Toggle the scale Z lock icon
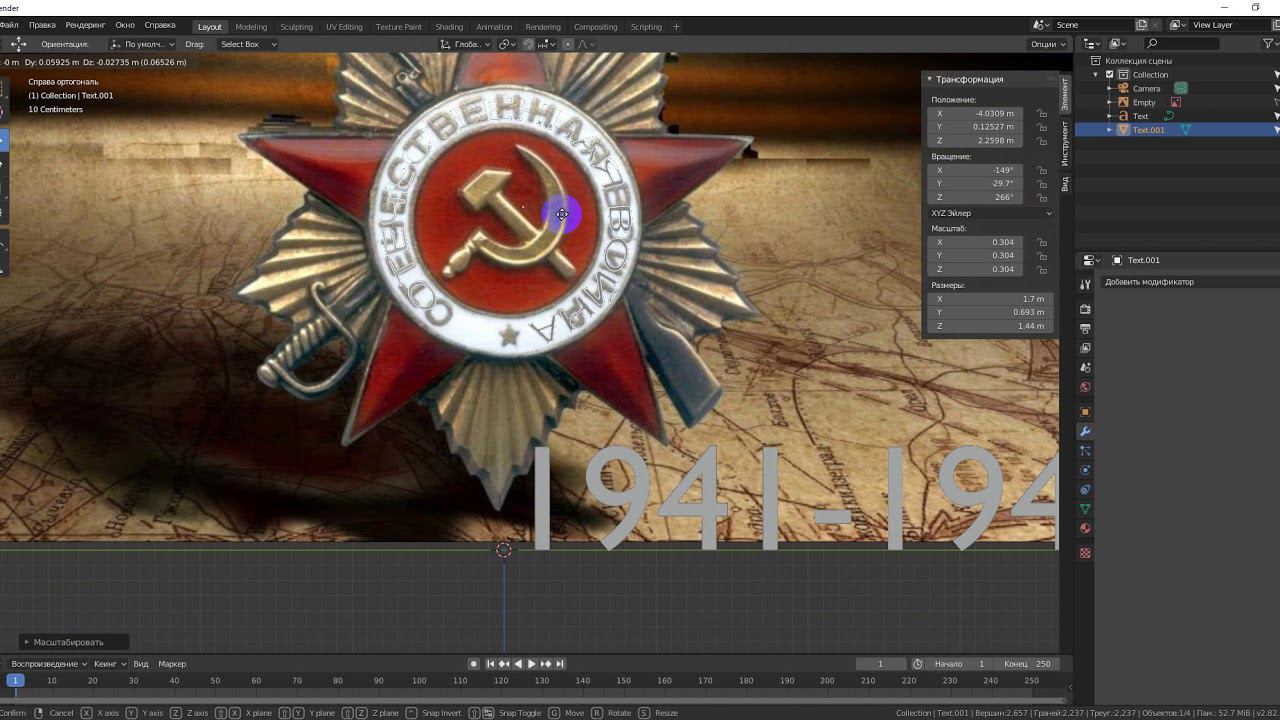 coord(1042,269)
